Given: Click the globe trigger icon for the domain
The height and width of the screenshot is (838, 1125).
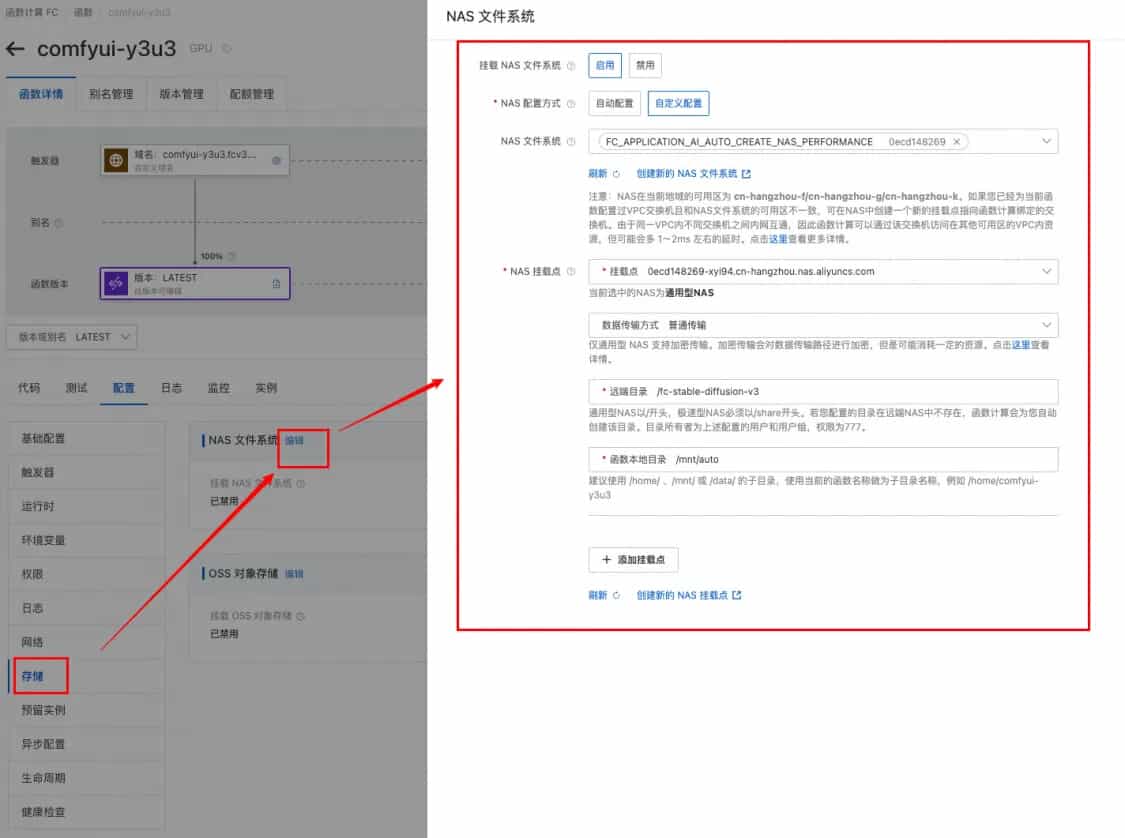Looking at the screenshot, I should (x=117, y=160).
